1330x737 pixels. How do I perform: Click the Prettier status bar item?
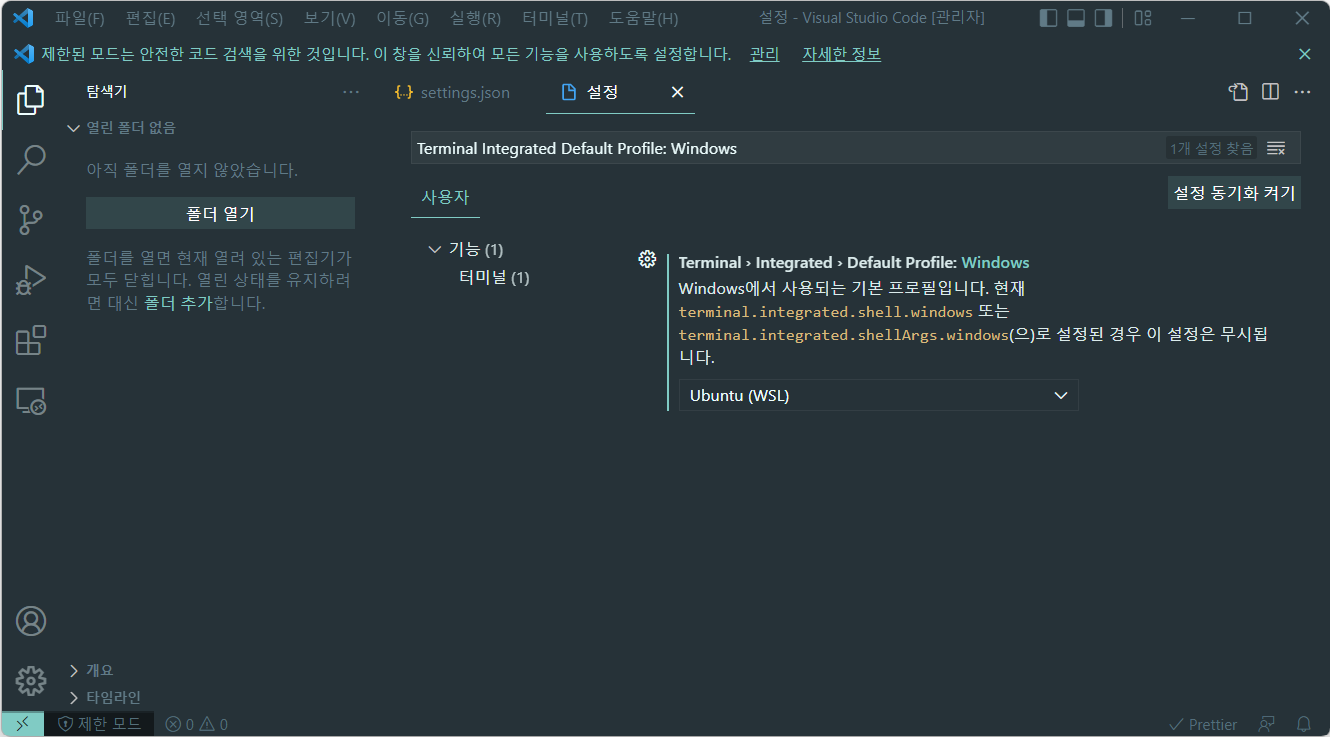(x=1203, y=724)
